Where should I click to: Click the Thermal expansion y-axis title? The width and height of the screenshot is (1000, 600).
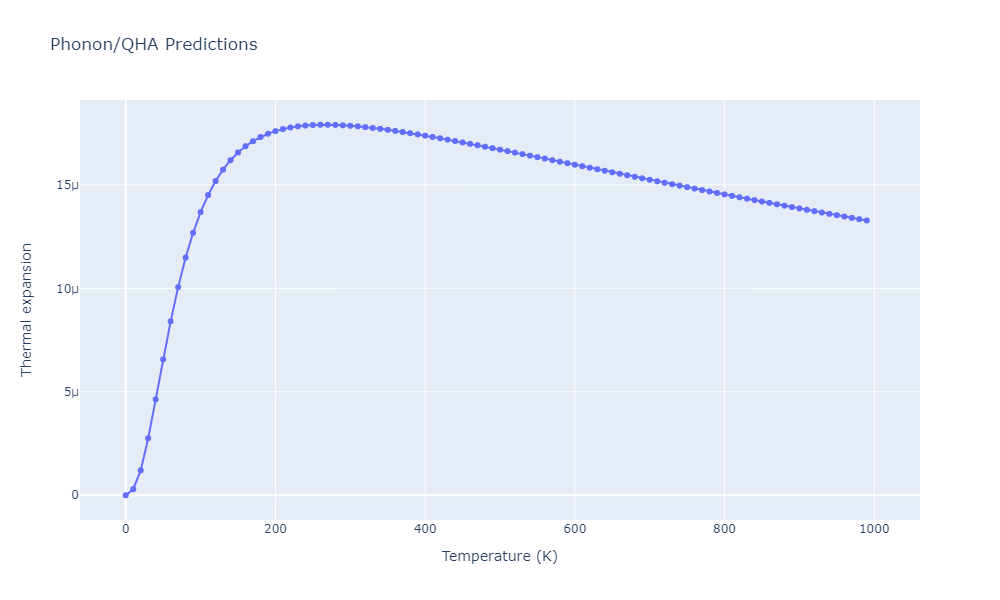coord(27,309)
